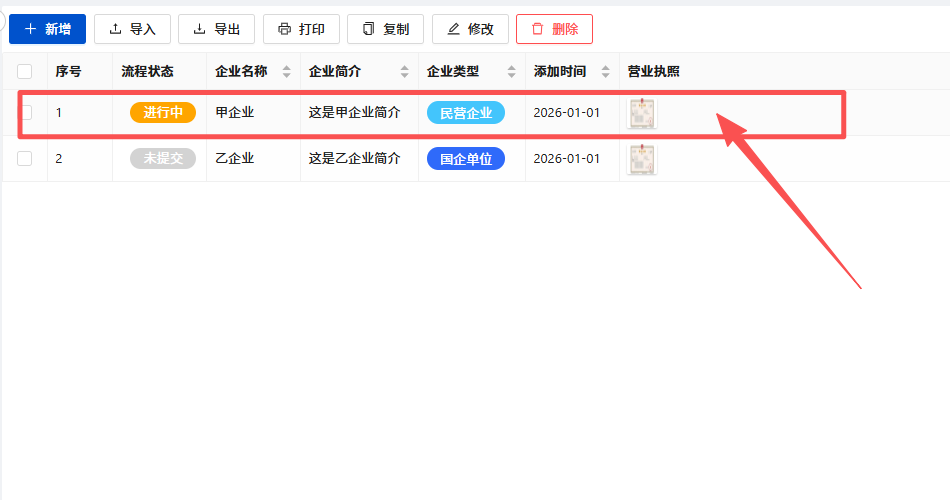Screen dimensions: 950x500
Task: Check the row for 甲企业
Action: 27,113
